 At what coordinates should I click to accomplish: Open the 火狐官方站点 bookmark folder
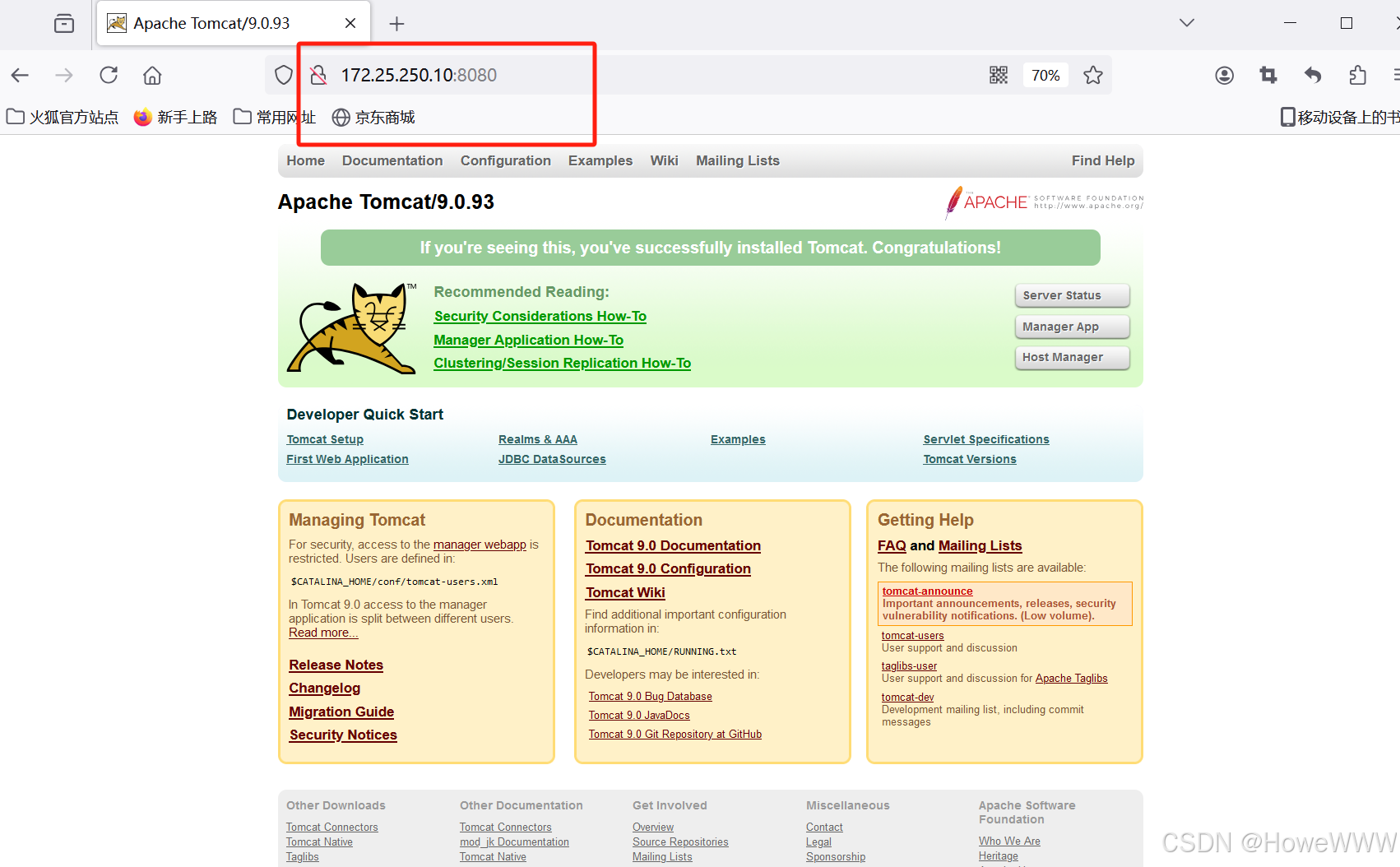point(63,118)
